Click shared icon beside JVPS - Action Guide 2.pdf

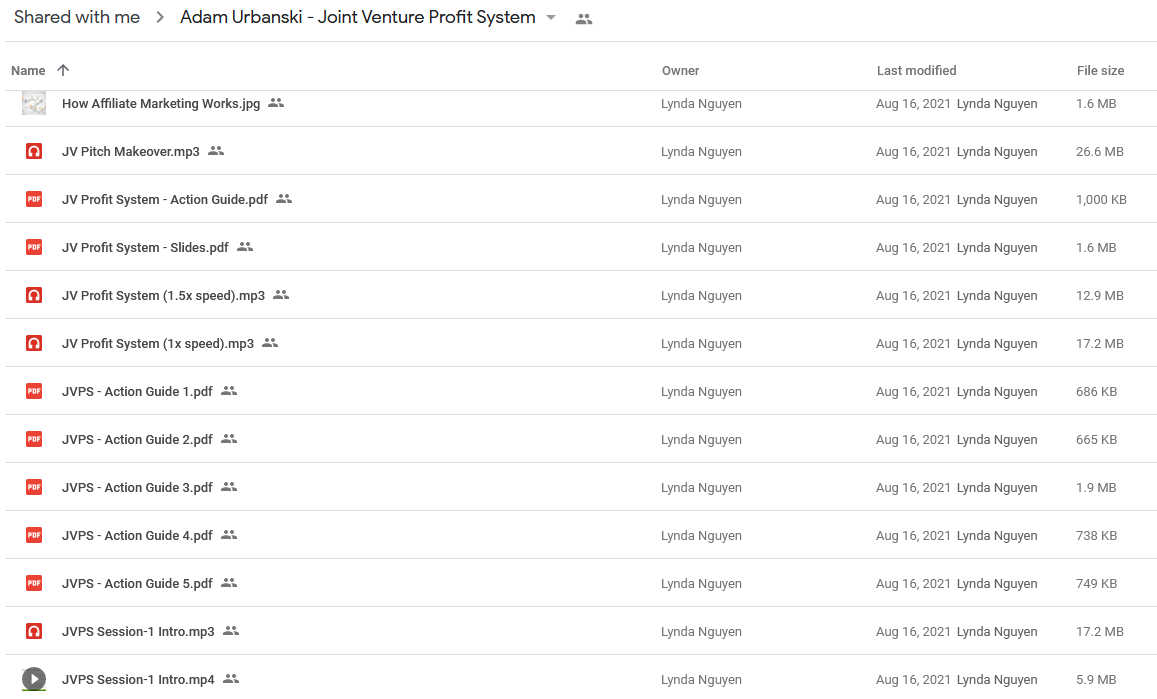click(x=229, y=438)
